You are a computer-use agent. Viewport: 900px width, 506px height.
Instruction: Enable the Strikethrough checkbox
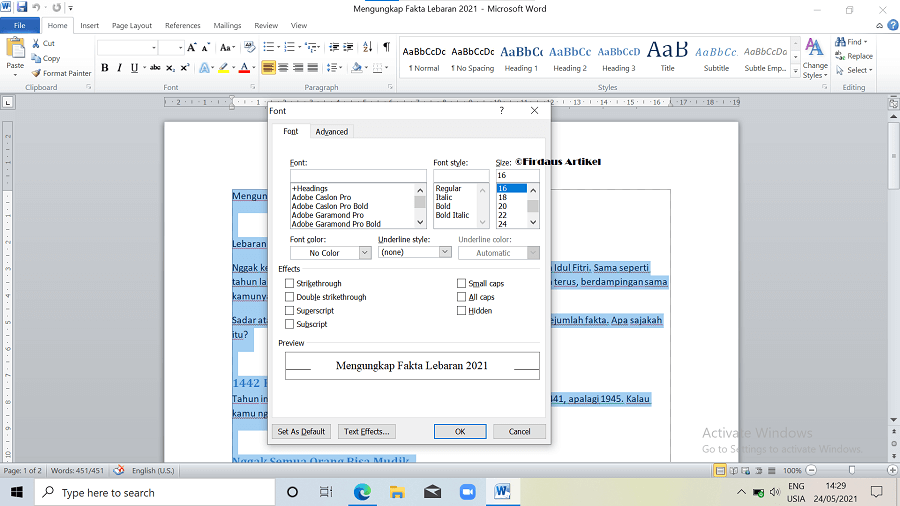coord(289,283)
